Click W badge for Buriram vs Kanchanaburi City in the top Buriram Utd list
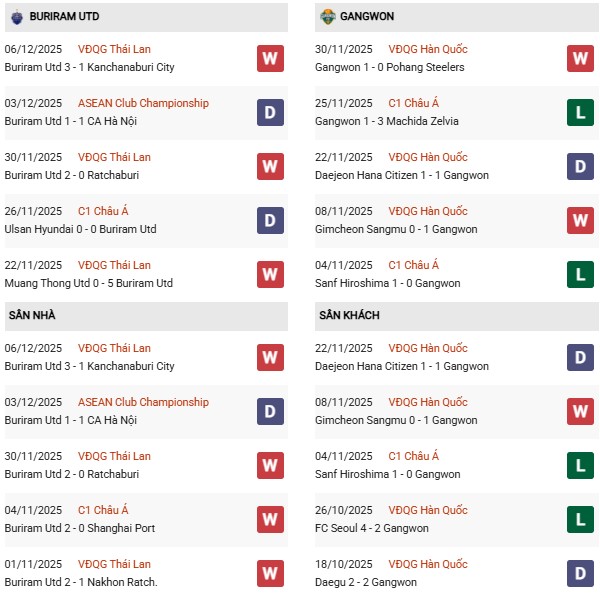This screenshot has width=600, height=594. [x=270, y=58]
